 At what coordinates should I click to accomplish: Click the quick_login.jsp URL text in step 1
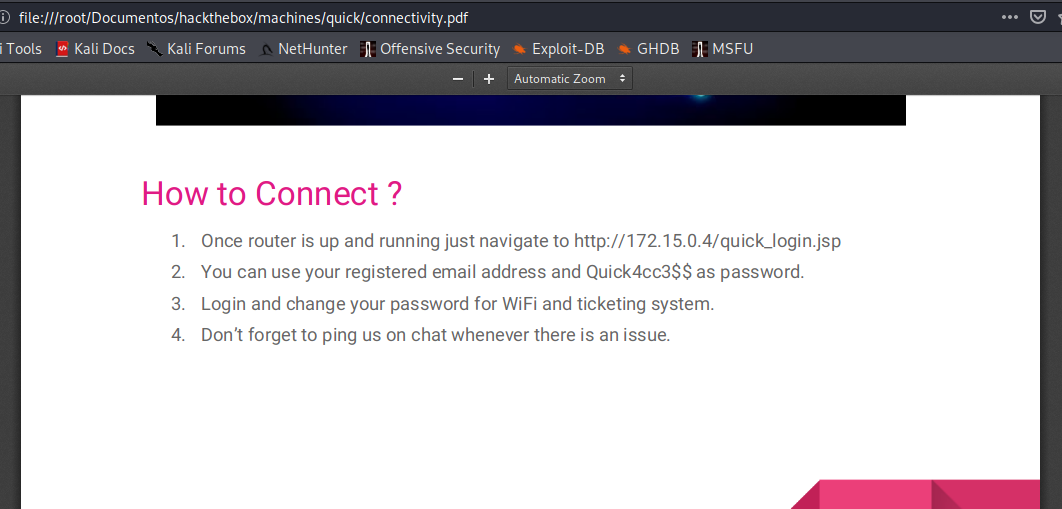point(714,241)
